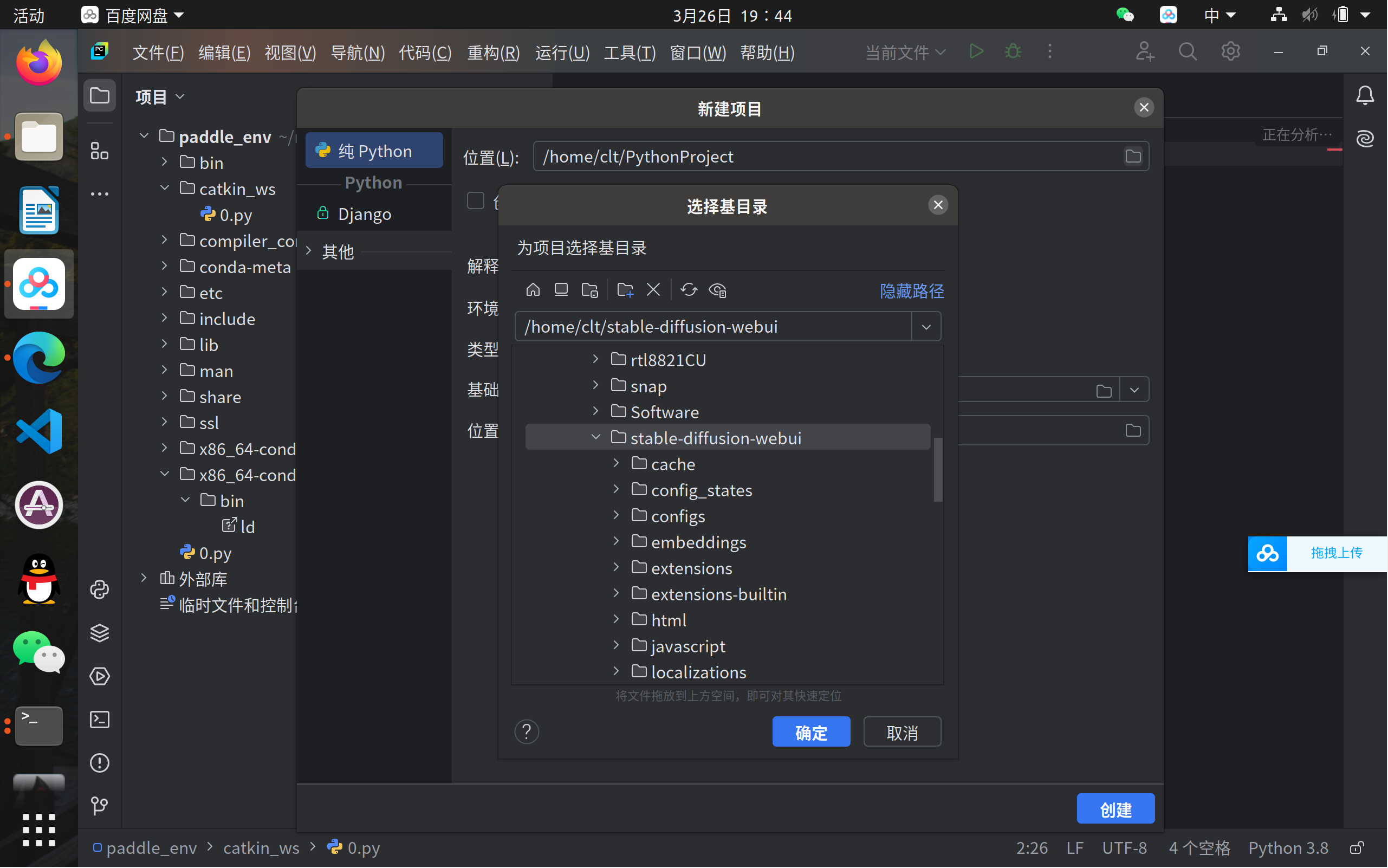Collapse the stable-diffusion-webui folder

[595, 438]
